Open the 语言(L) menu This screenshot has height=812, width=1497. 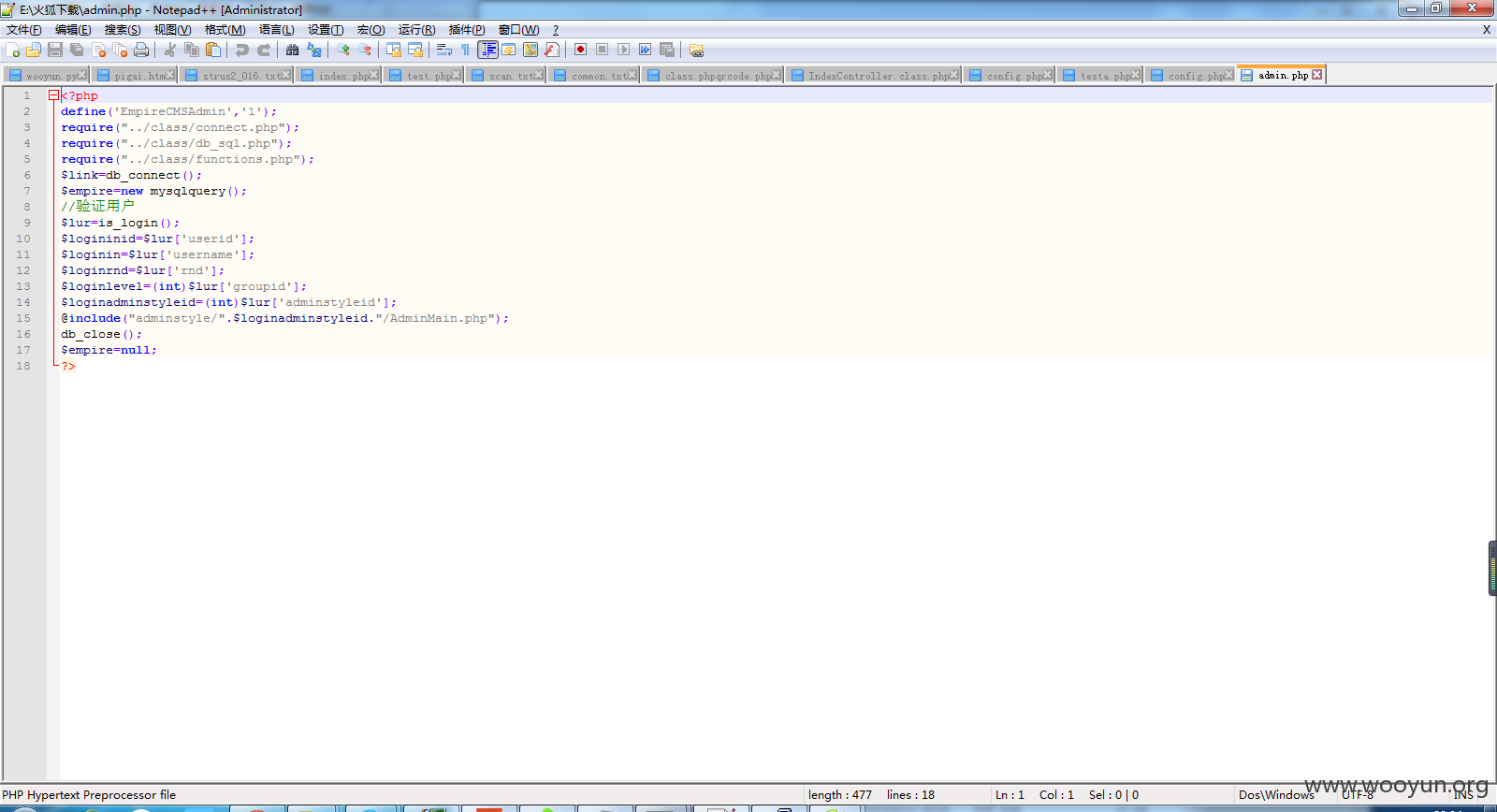tap(277, 30)
